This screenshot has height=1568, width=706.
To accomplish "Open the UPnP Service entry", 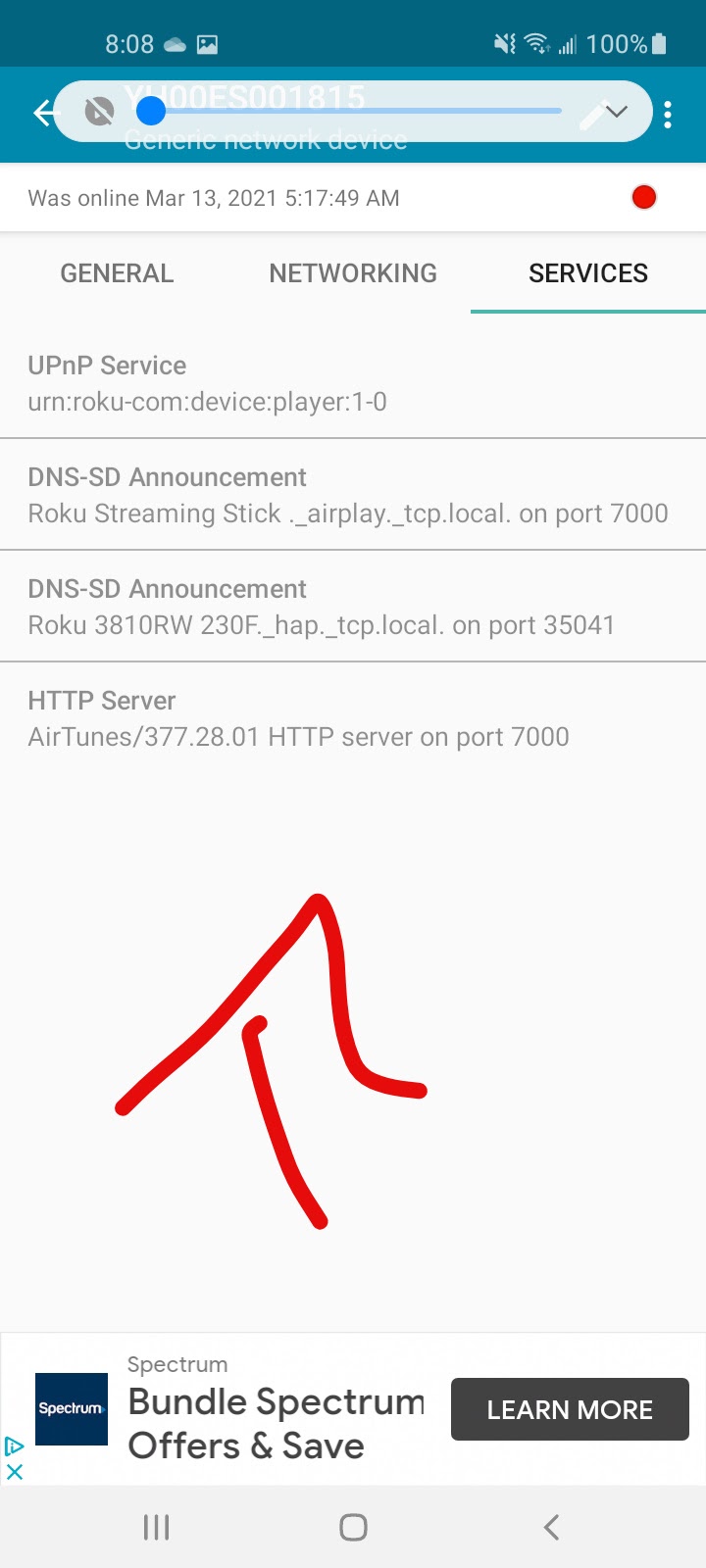I will point(353,383).
